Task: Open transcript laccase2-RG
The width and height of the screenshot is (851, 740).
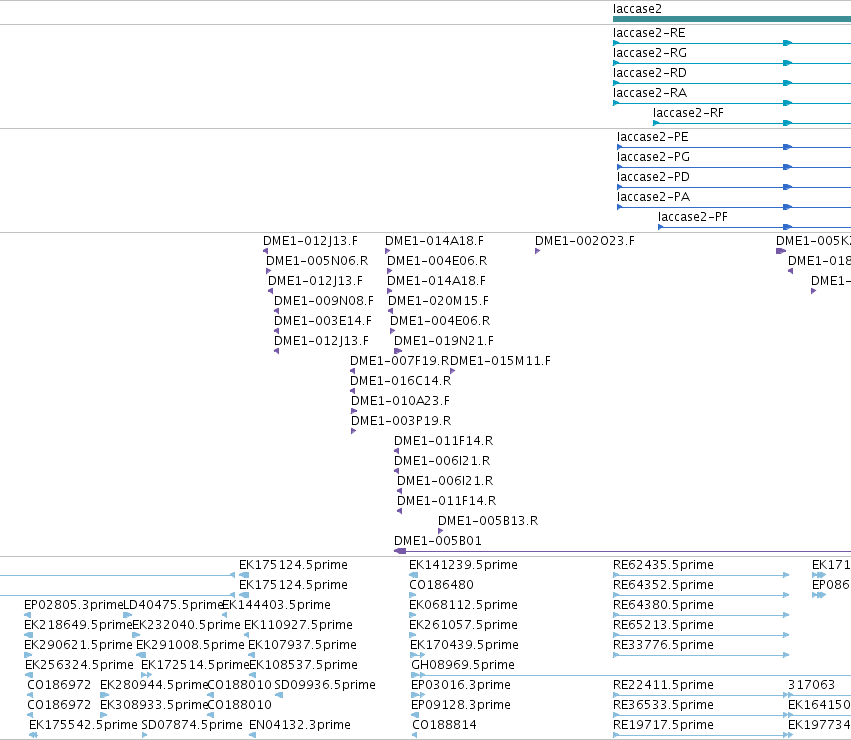Action: pyautogui.click(x=650, y=53)
